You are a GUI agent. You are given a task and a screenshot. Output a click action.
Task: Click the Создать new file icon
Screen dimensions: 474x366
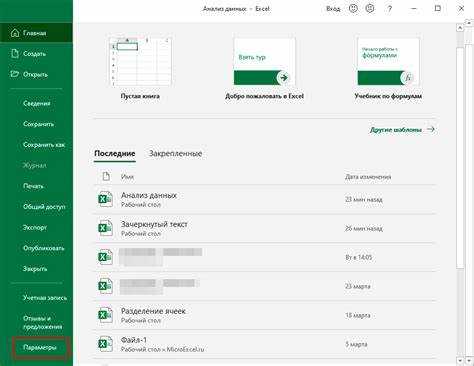pos(15,53)
